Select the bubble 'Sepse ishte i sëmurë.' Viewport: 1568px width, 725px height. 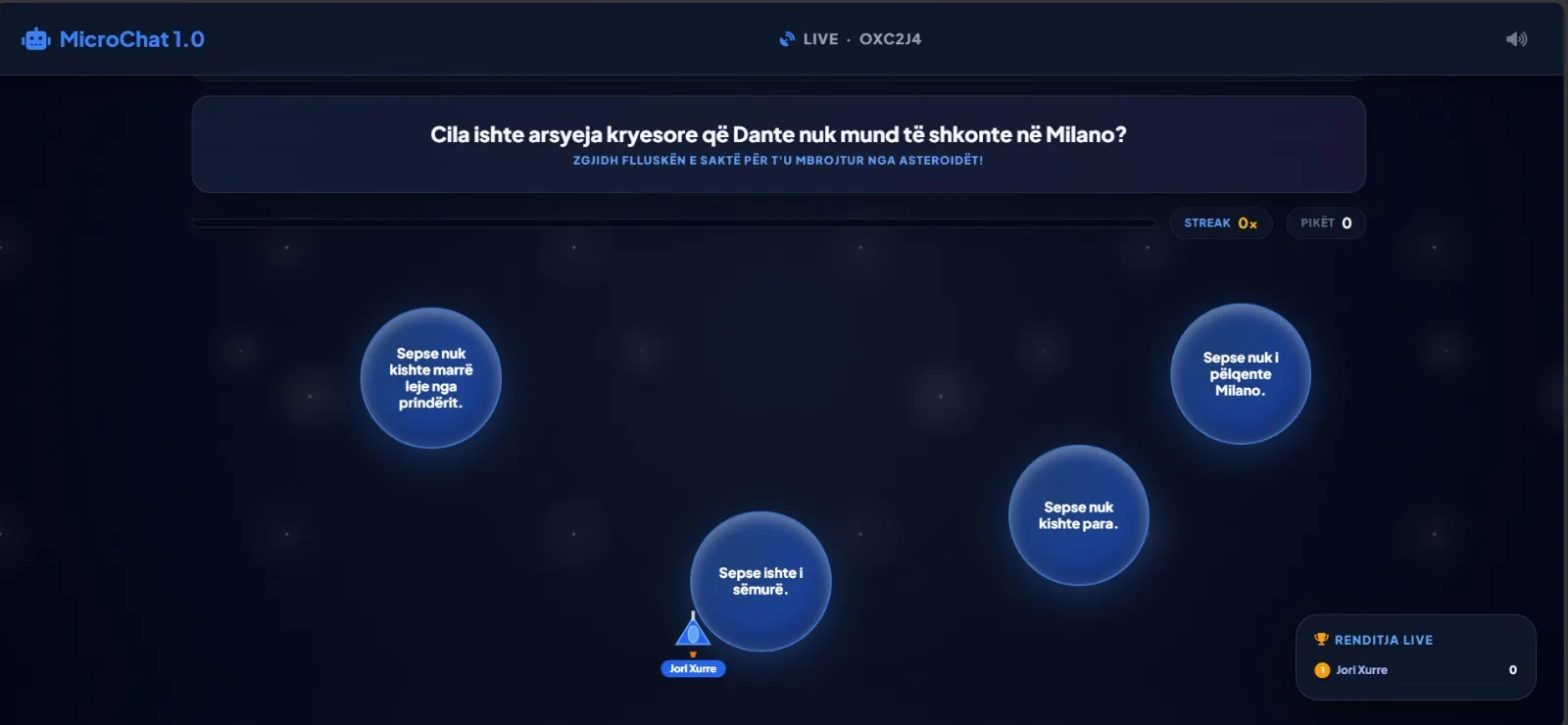coord(760,581)
